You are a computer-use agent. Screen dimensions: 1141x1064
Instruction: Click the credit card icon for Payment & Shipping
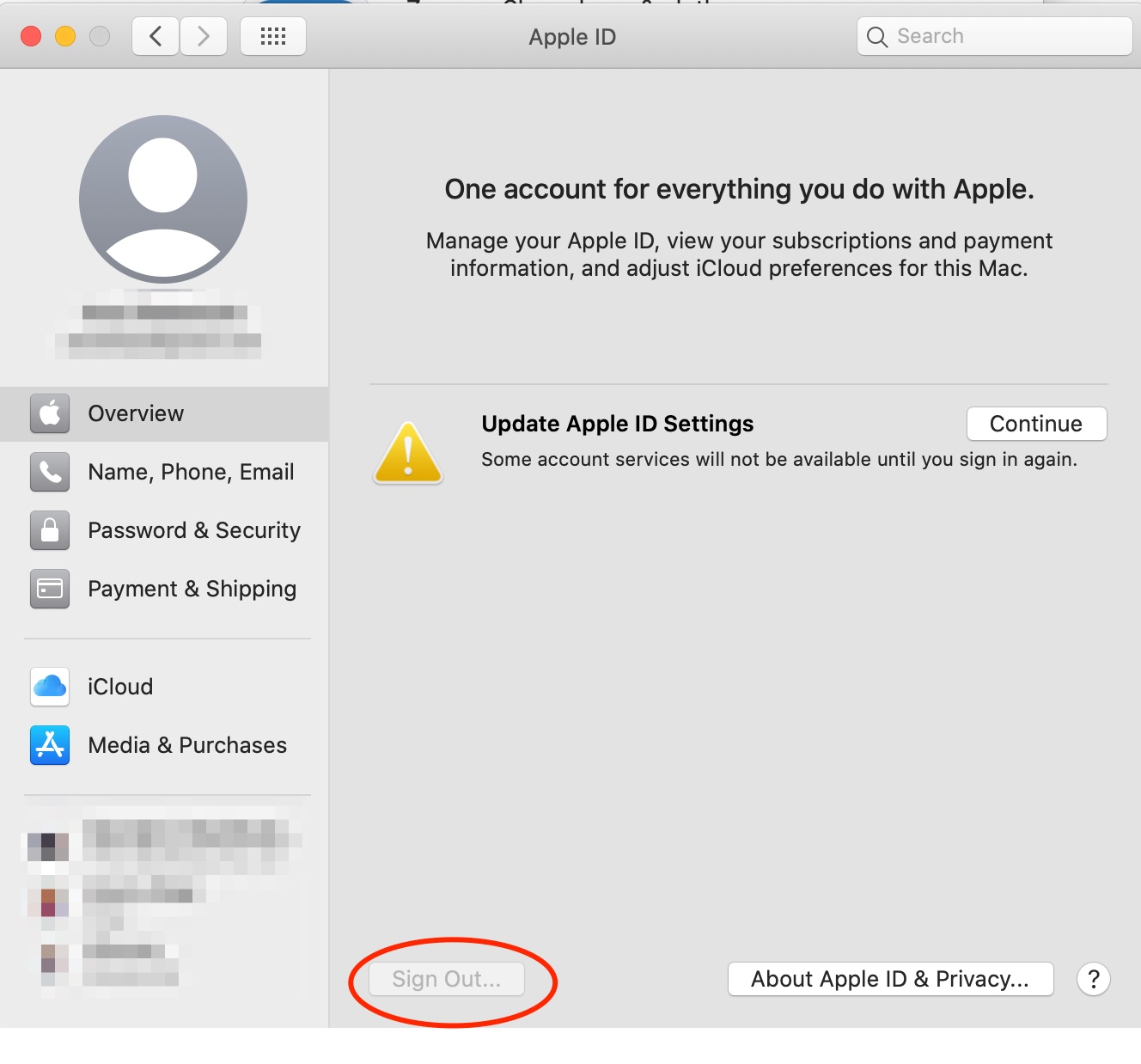pyautogui.click(x=50, y=589)
